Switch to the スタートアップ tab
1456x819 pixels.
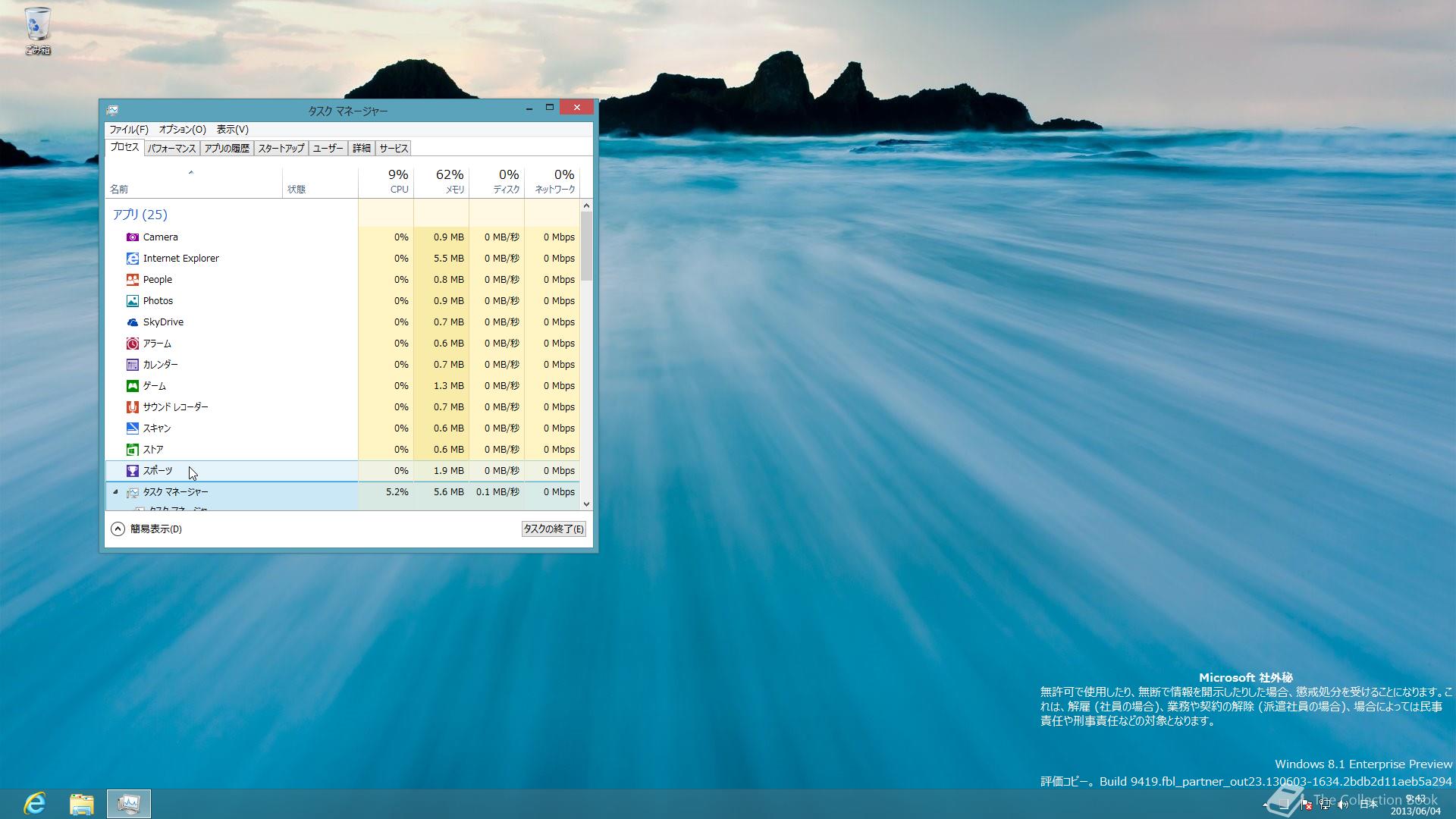pyautogui.click(x=281, y=149)
